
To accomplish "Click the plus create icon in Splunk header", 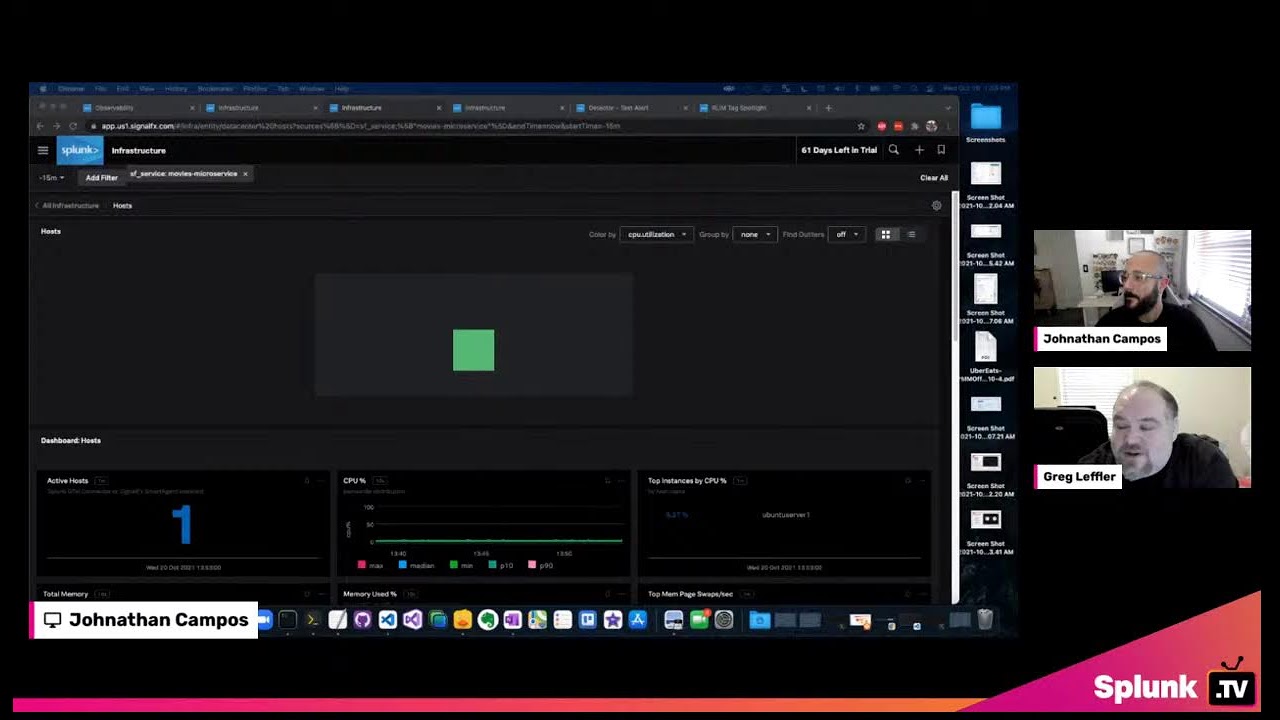I will (x=919, y=150).
